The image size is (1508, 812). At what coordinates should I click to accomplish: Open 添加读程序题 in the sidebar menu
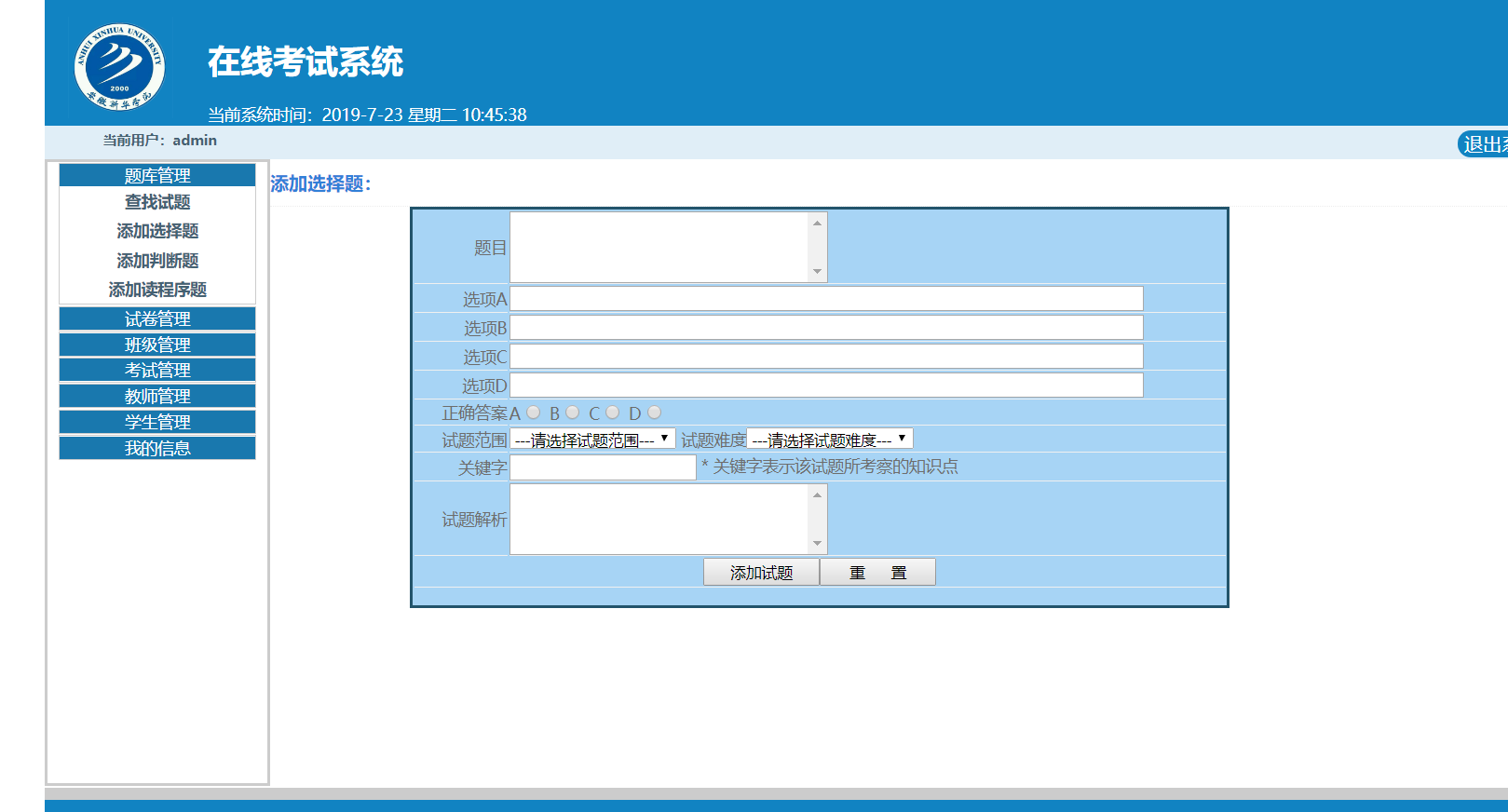tap(157, 290)
